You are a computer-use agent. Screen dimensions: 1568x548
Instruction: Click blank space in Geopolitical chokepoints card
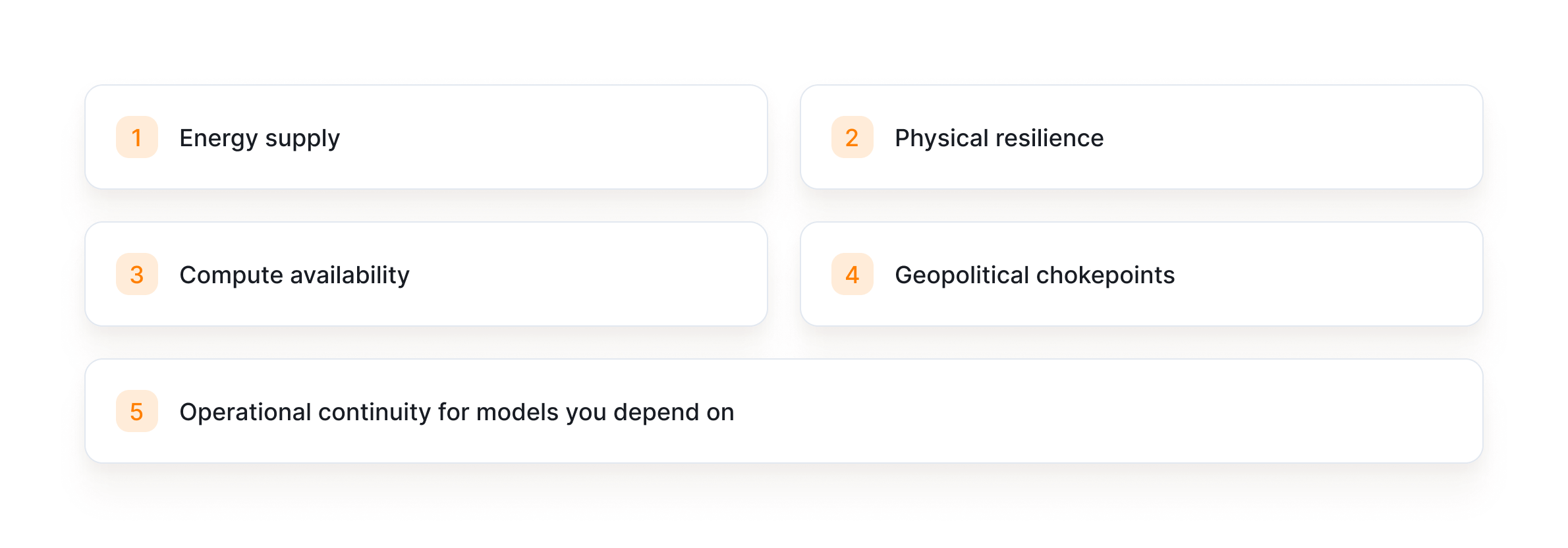point(1337,274)
